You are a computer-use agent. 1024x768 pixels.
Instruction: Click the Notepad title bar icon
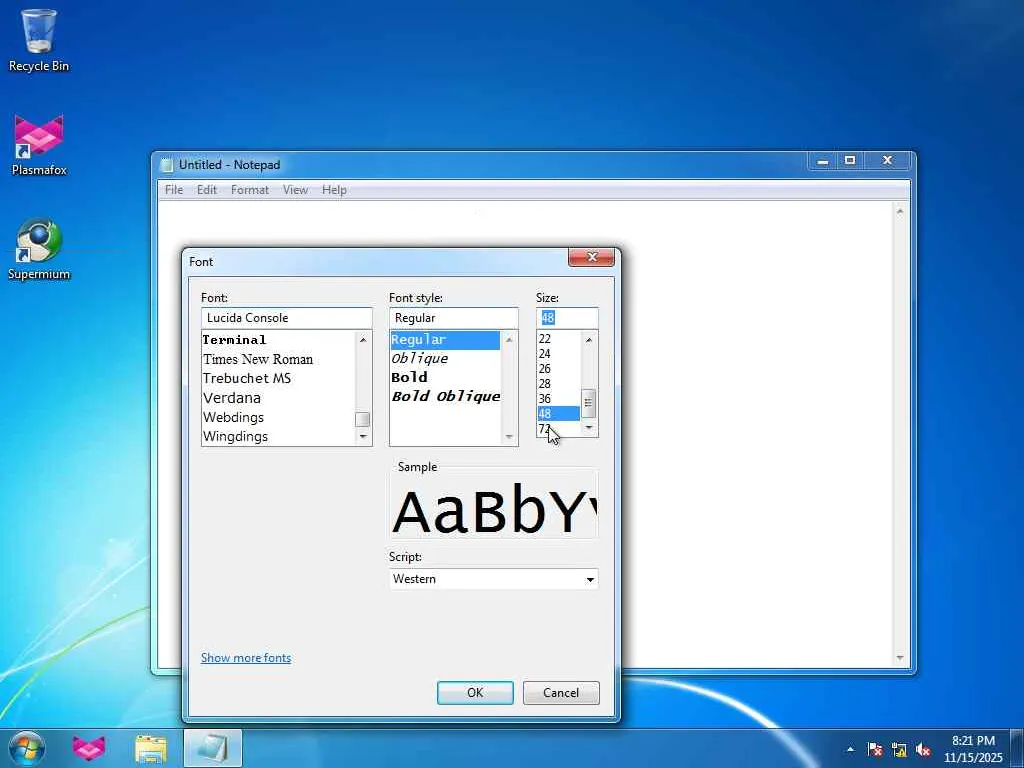click(x=167, y=165)
